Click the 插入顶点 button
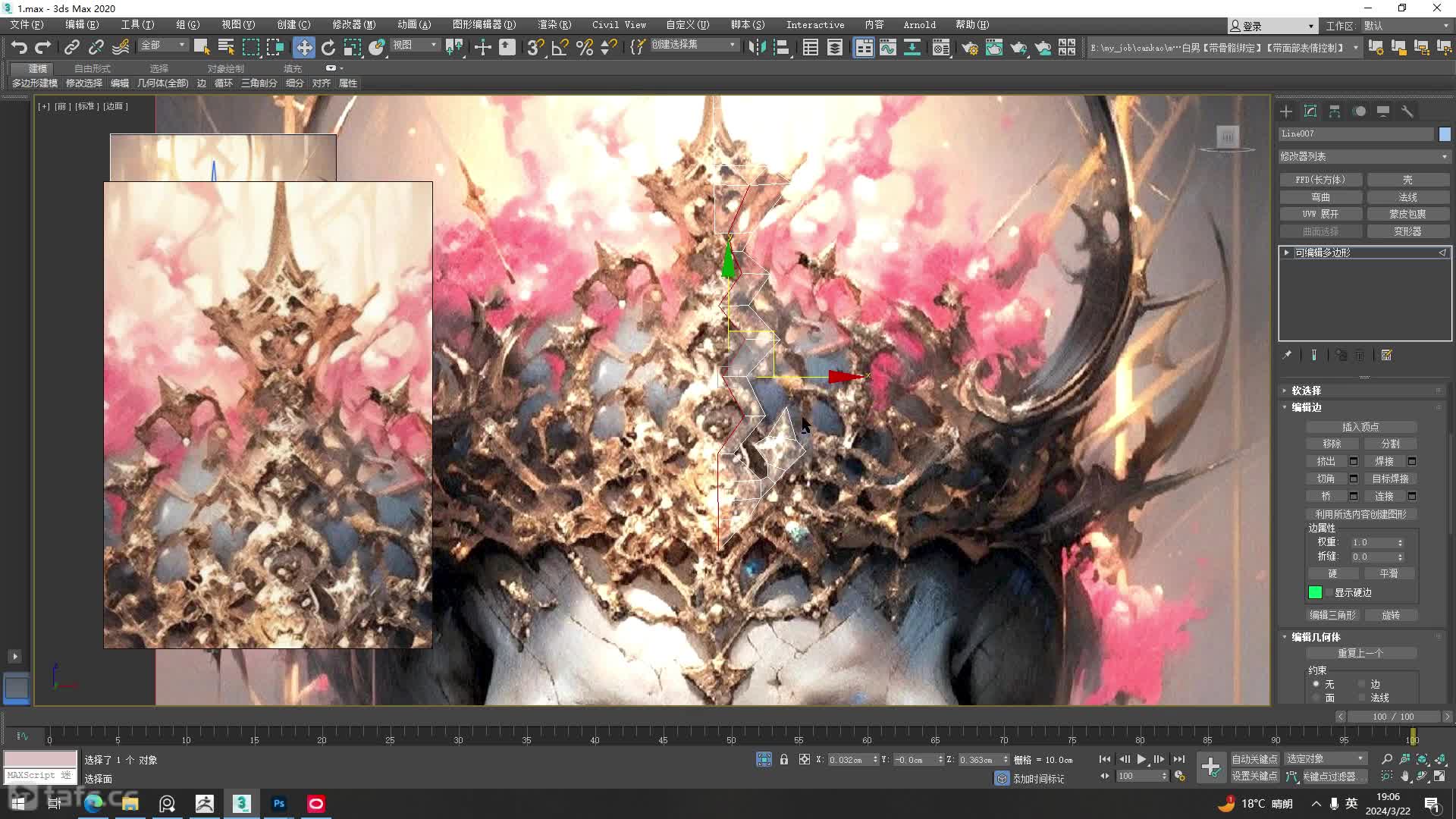Screen dimensions: 1456x819 (x=1360, y=427)
